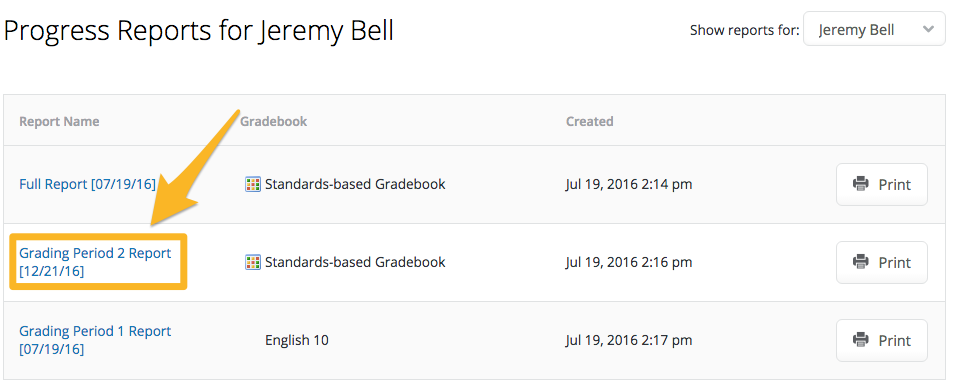Click the English 10 gradebook entry
Image resolution: width=953 pixels, height=381 pixels.
pos(297,340)
